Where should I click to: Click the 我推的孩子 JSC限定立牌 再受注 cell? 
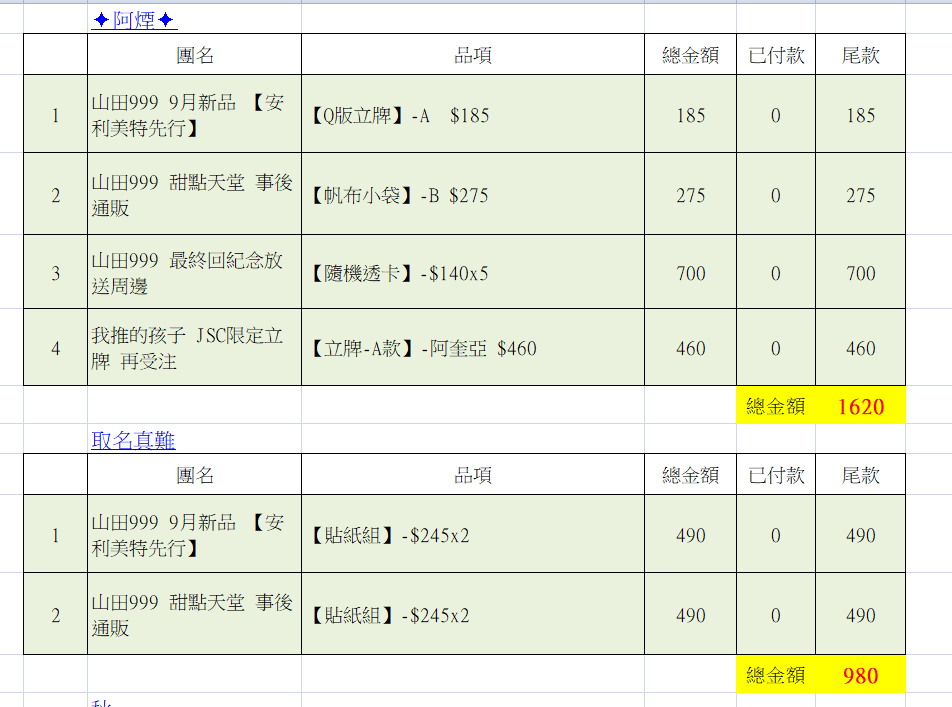click(x=194, y=347)
